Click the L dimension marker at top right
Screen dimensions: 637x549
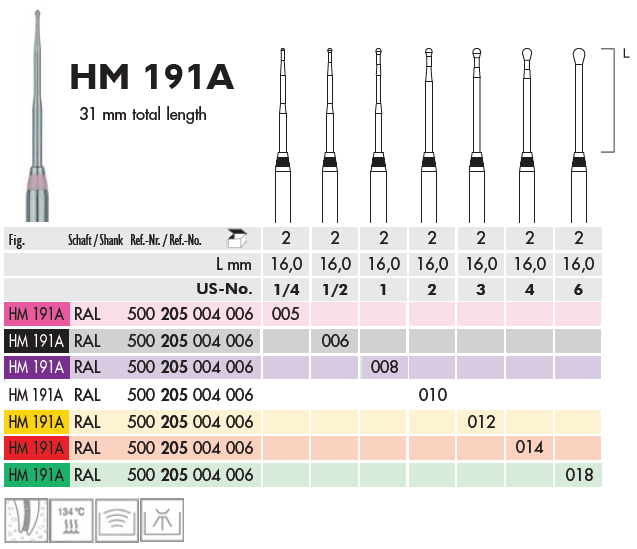tap(624, 55)
